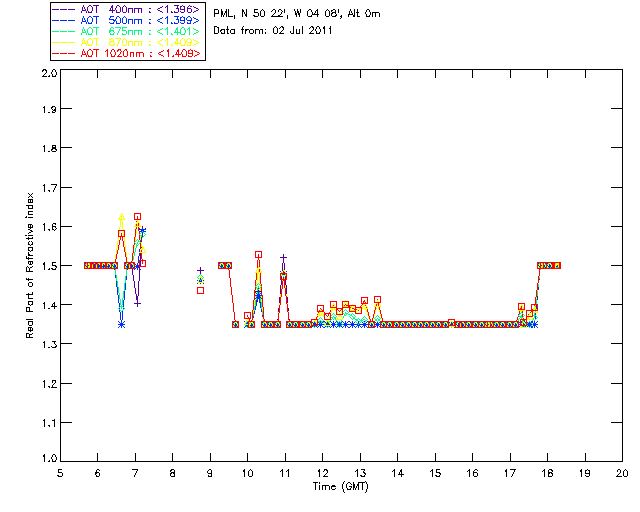Click the 'Time (GMT)' x-axis title
The width and height of the screenshot is (640, 512).
[x=340, y=487]
